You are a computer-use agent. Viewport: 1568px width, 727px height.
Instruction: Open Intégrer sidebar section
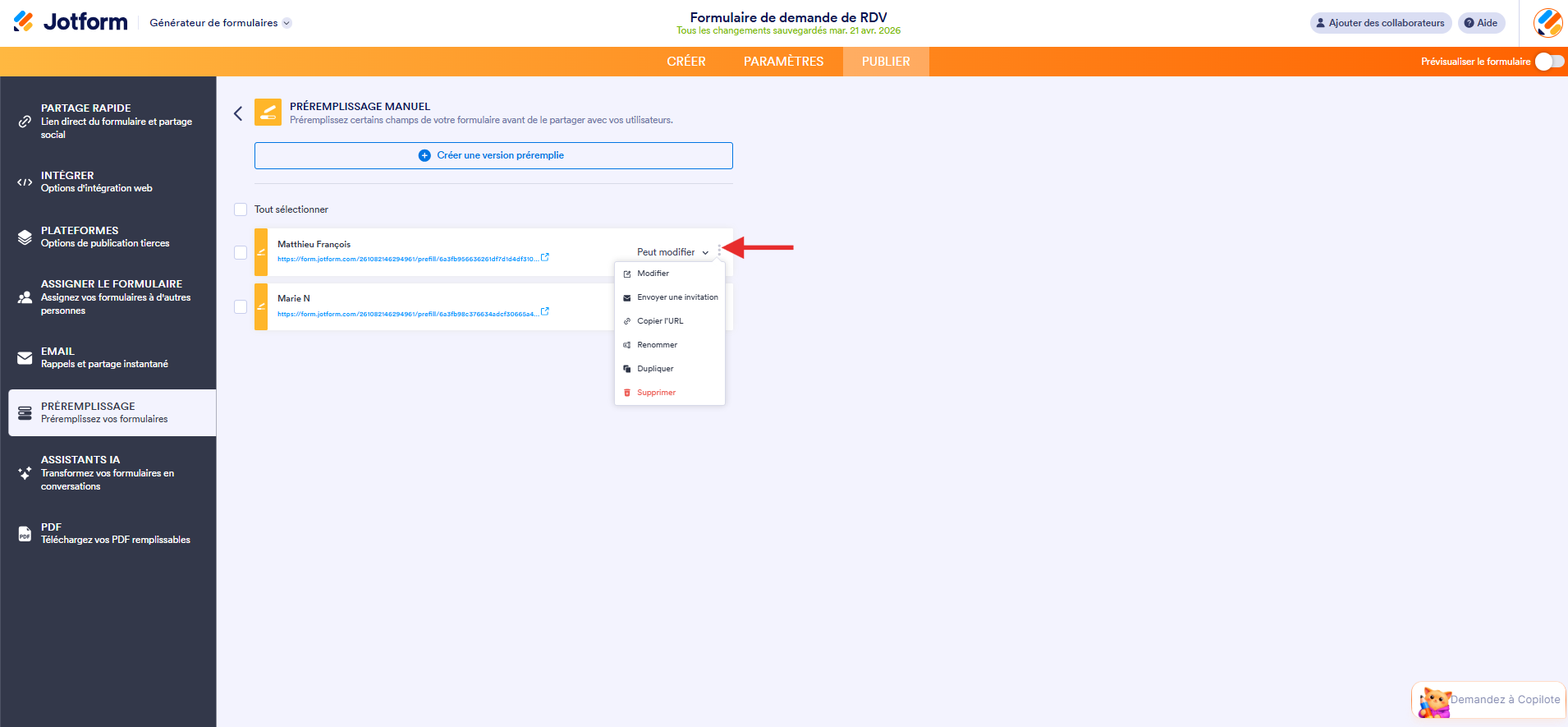click(112, 182)
